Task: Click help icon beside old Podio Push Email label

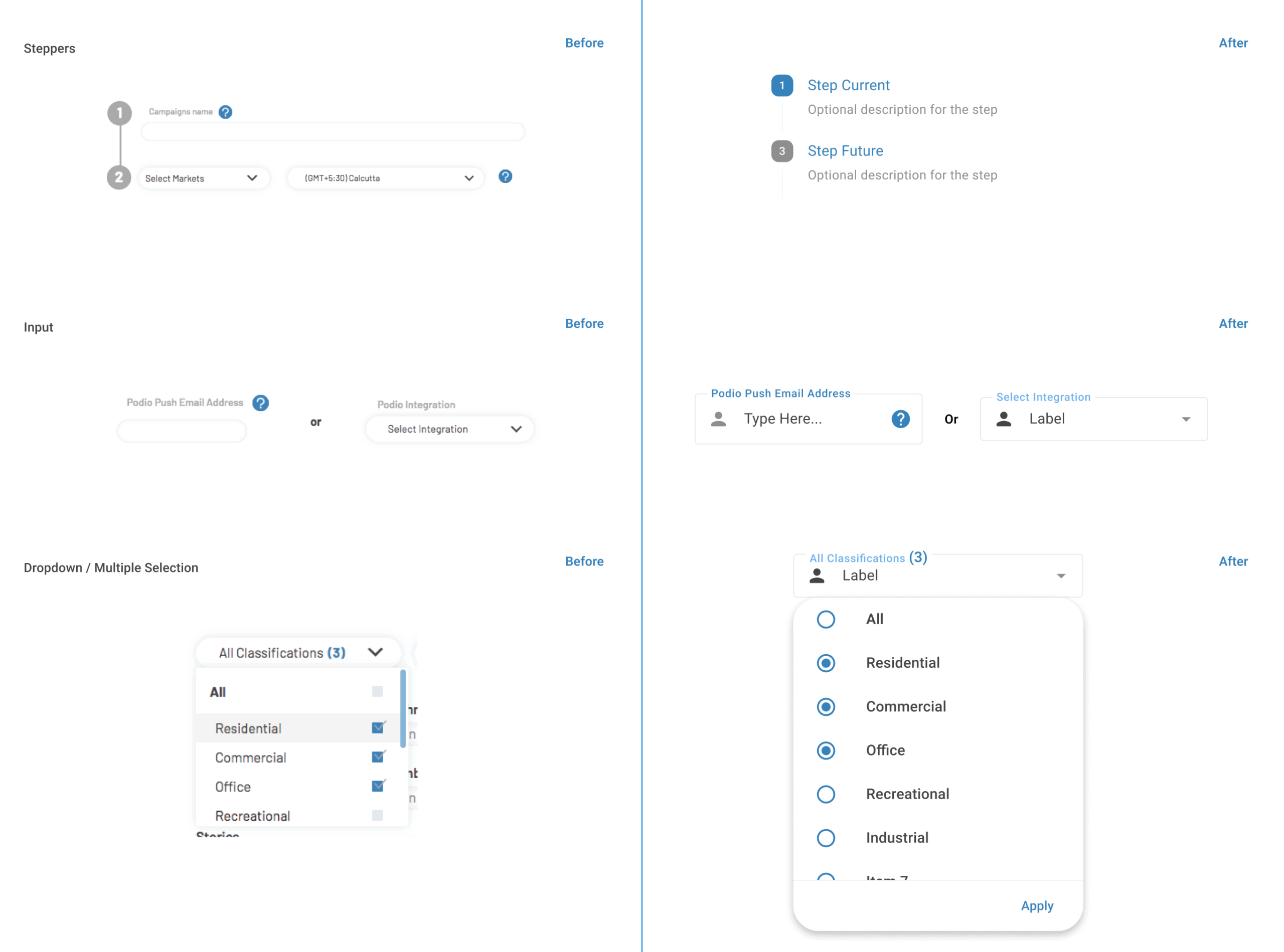Action: (x=261, y=404)
